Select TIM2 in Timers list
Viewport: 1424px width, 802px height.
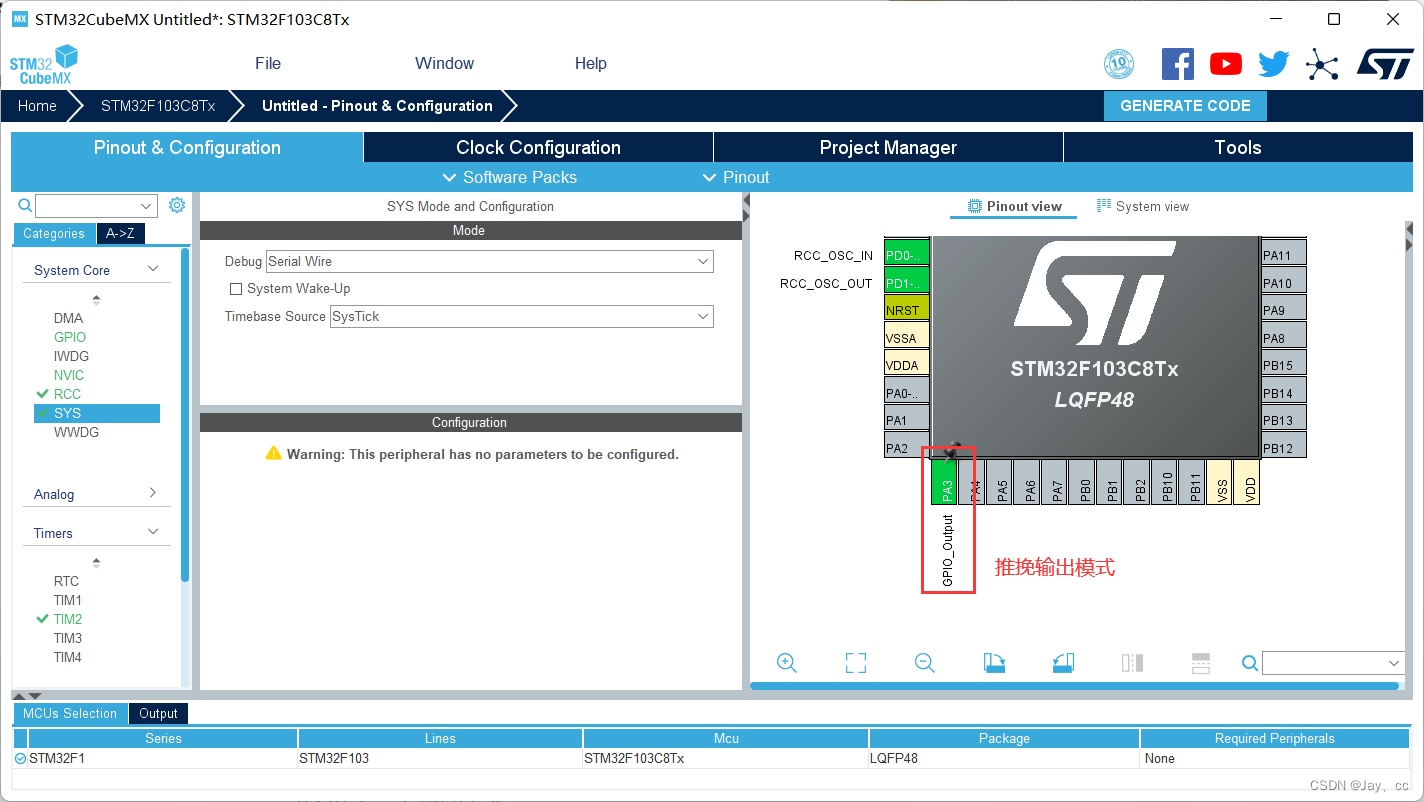[68, 619]
